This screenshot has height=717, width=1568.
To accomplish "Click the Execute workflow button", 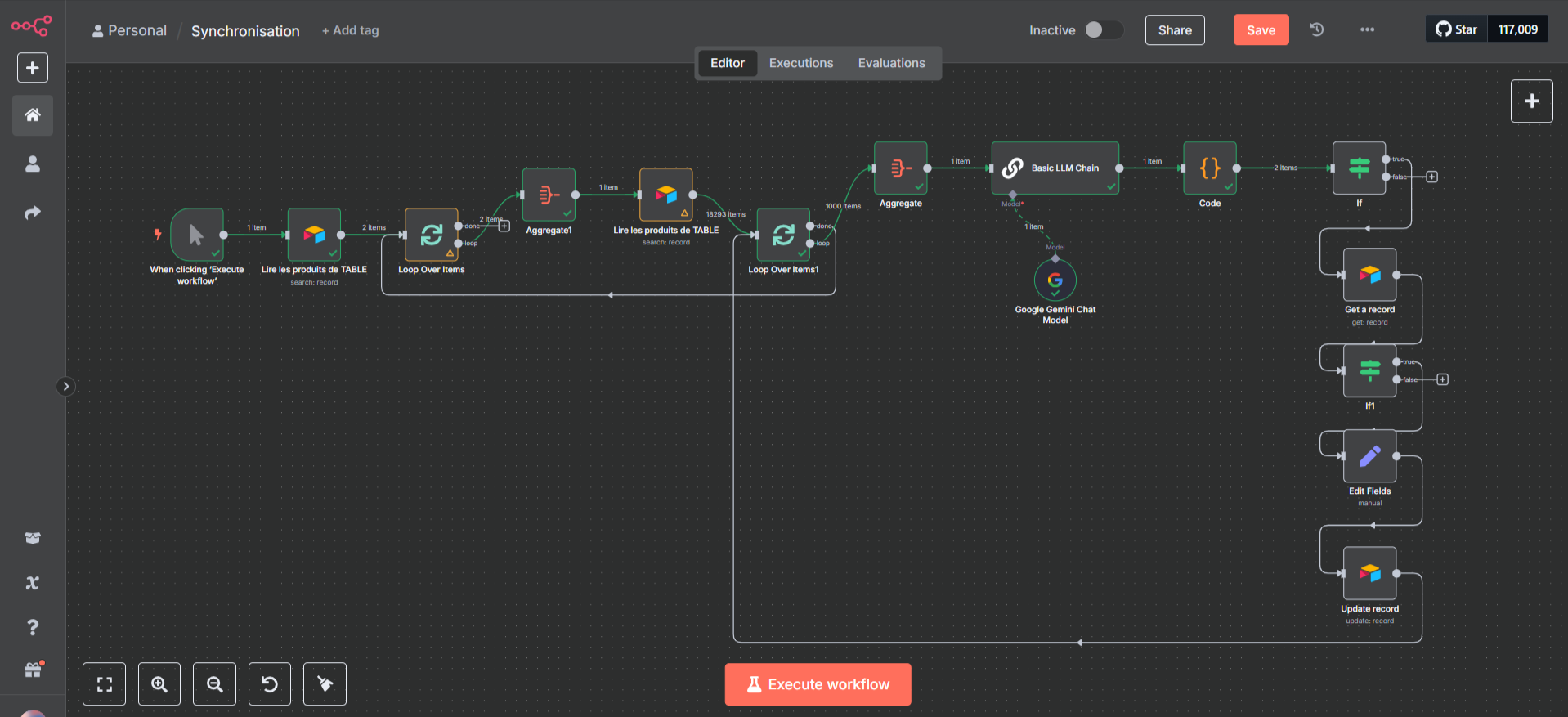I will (818, 684).
